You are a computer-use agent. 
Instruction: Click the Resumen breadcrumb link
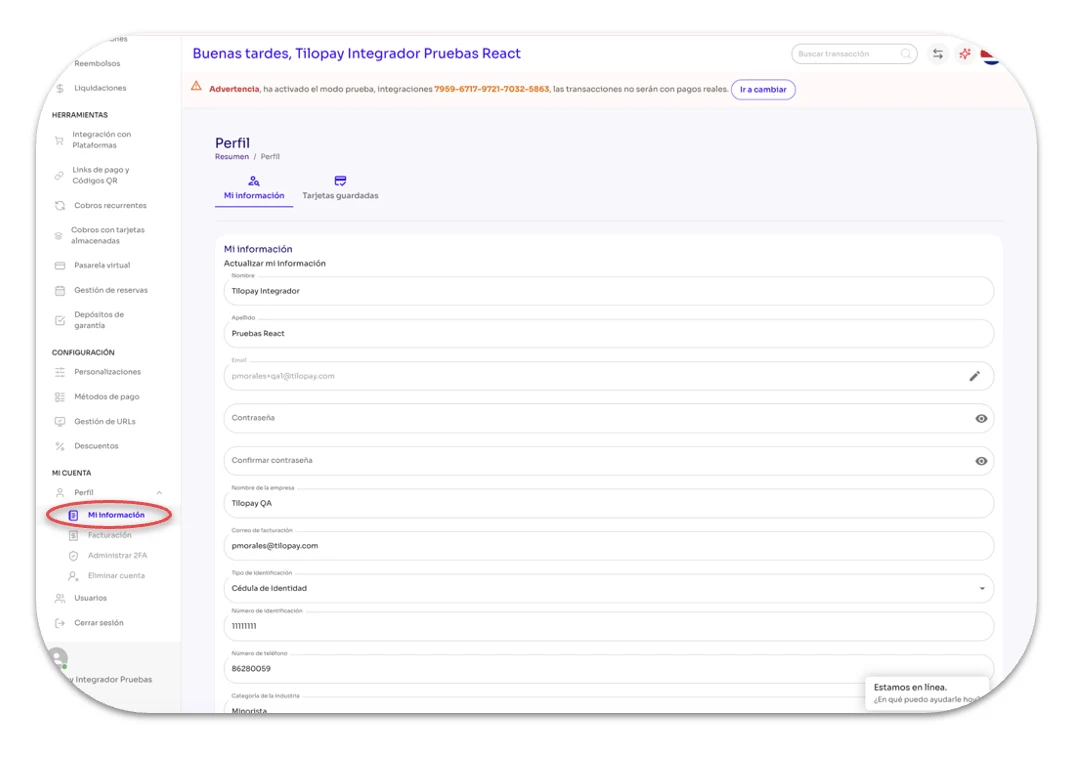tap(232, 157)
